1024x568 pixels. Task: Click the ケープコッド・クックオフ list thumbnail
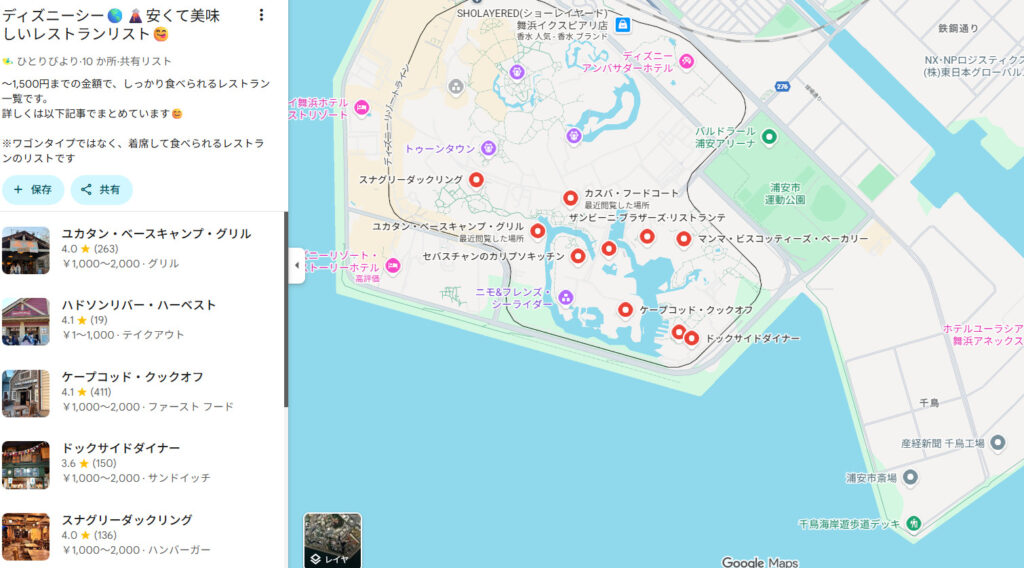click(26, 393)
